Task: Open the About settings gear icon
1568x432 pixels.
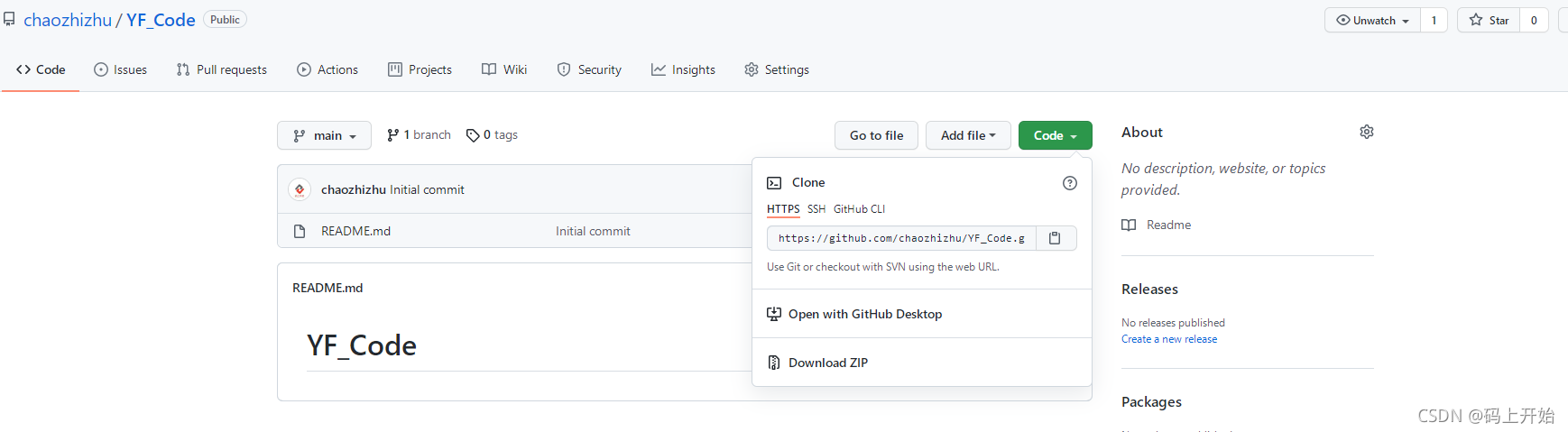Action: pos(1367,132)
